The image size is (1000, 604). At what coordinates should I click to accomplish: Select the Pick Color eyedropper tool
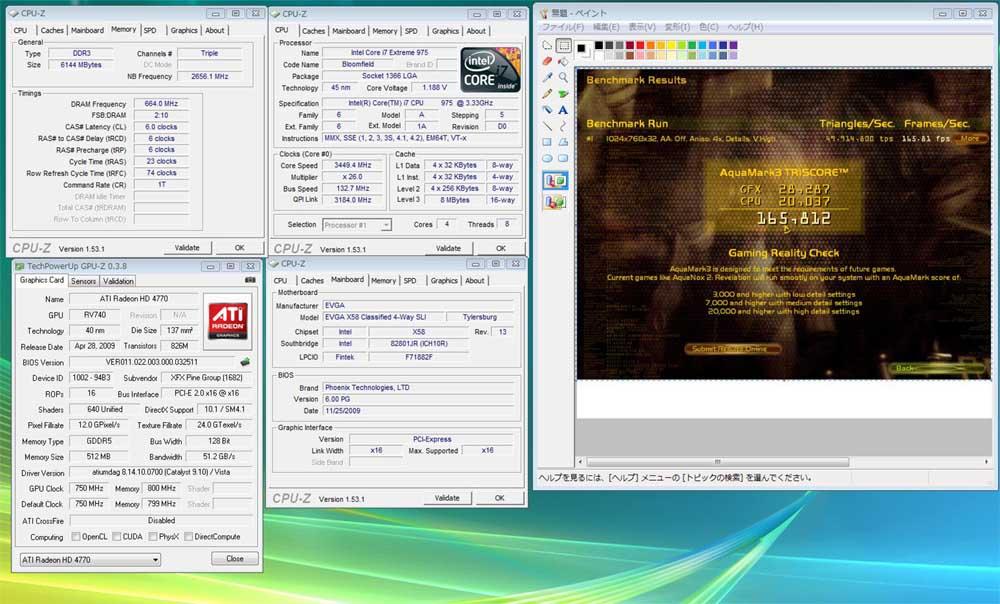coord(547,77)
